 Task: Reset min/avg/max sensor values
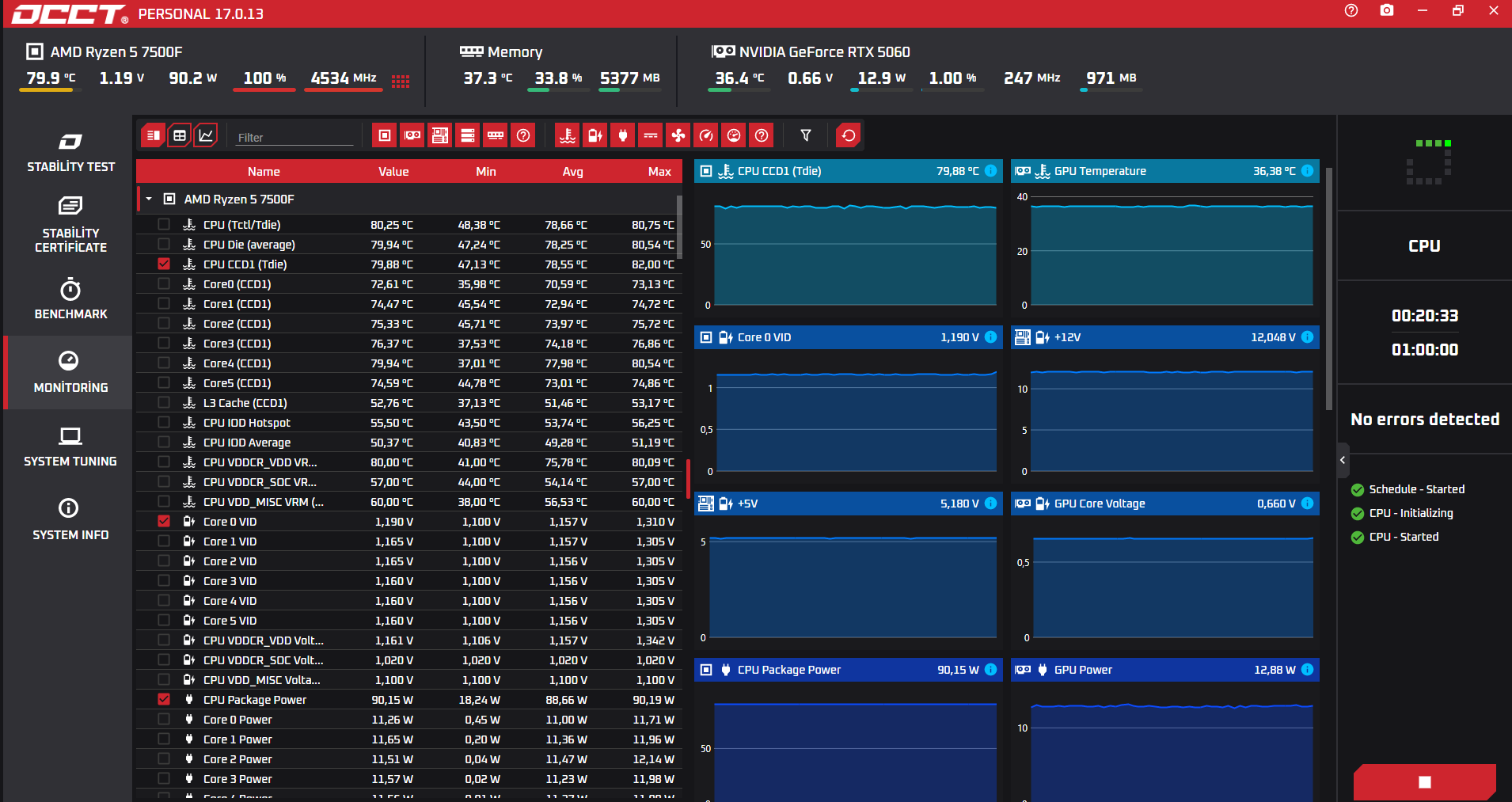[x=849, y=135]
